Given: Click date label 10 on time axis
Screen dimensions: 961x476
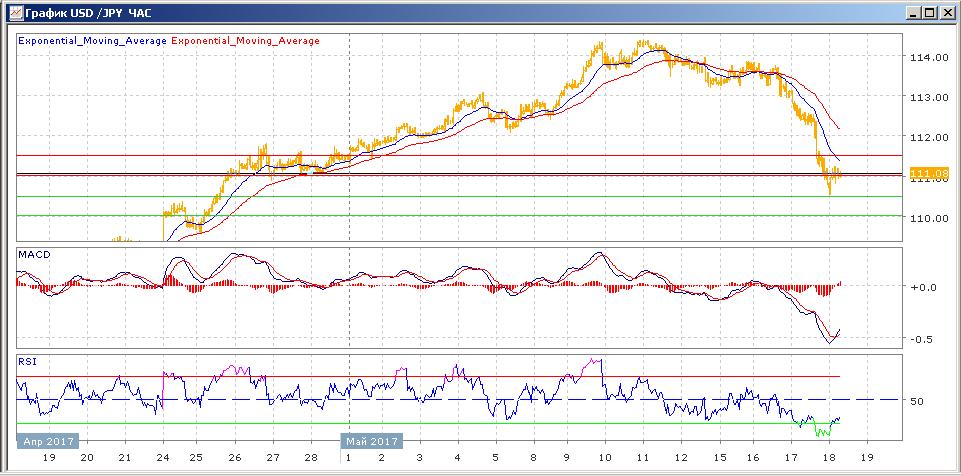Looking at the screenshot, I should pos(605,458).
